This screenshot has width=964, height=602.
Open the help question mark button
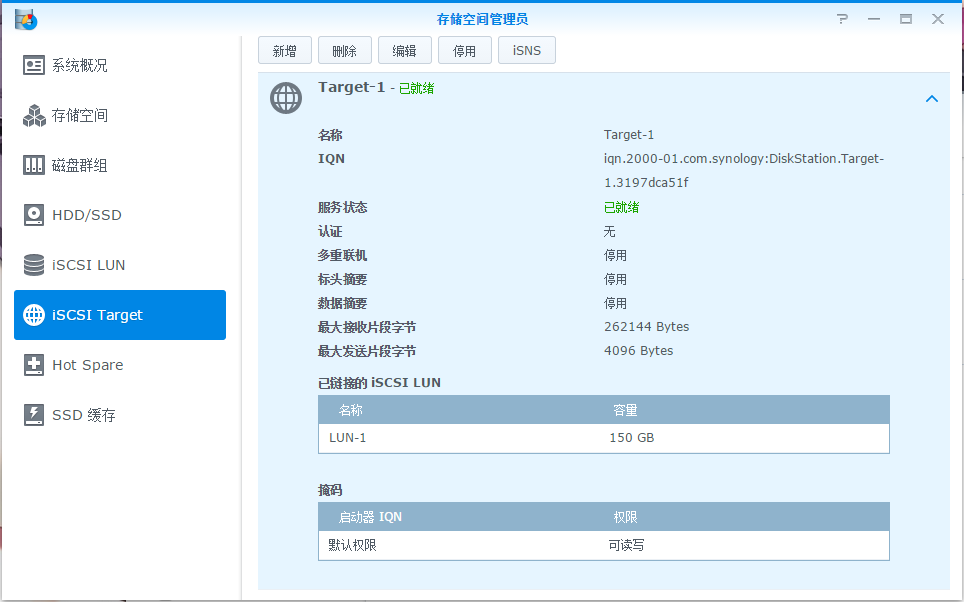pyautogui.click(x=843, y=19)
